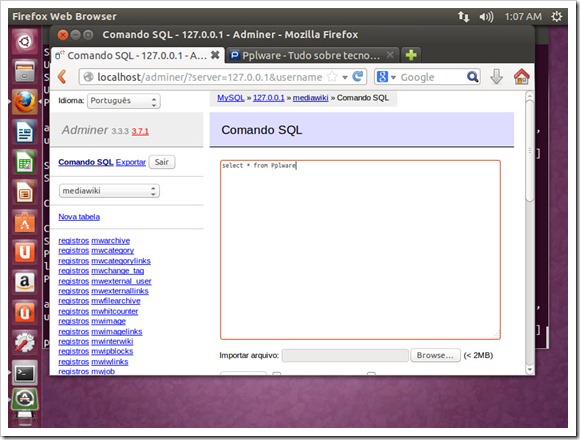
Task: Click the site identity globe icon
Action: coord(88,77)
